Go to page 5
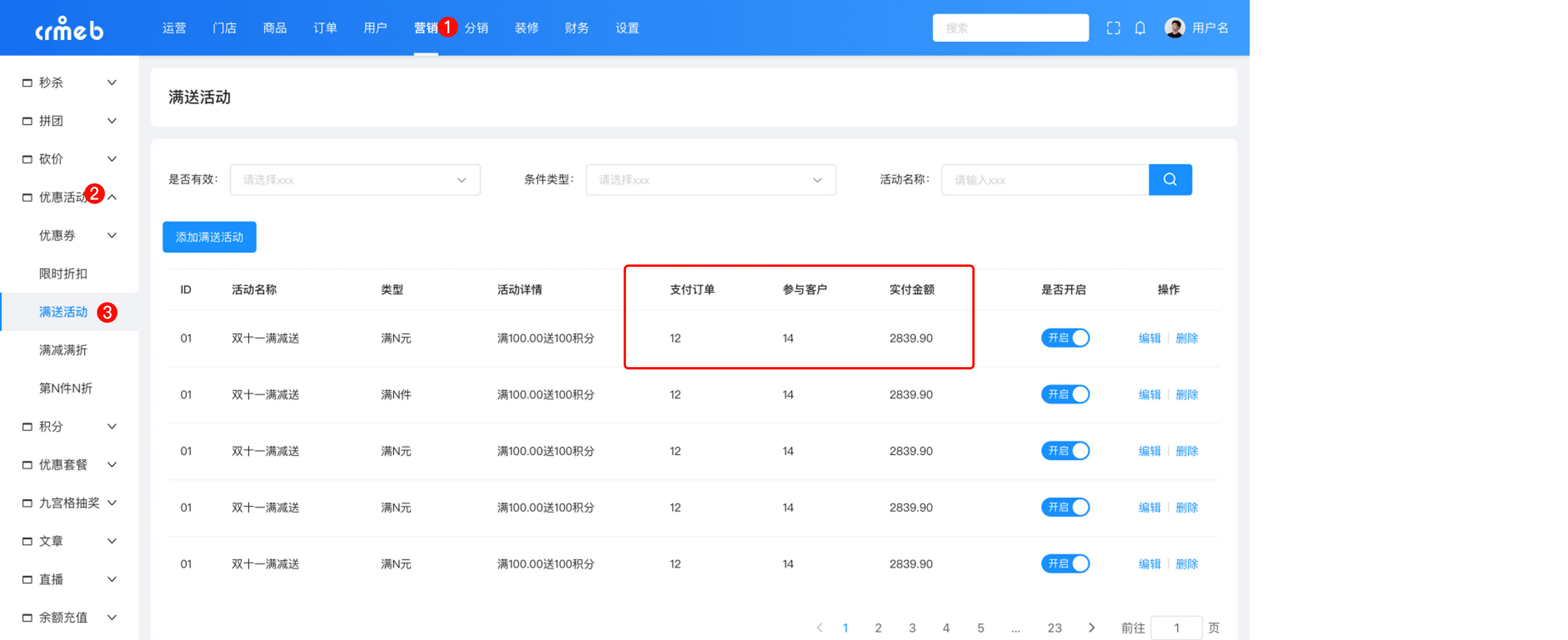This screenshot has height=640, width=1568. pos(980,628)
